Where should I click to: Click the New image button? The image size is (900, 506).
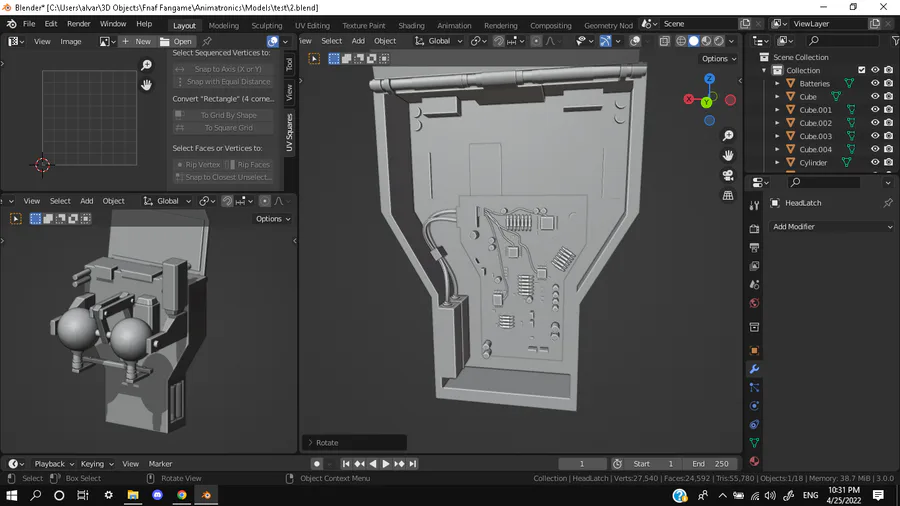pyautogui.click(x=137, y=41)
